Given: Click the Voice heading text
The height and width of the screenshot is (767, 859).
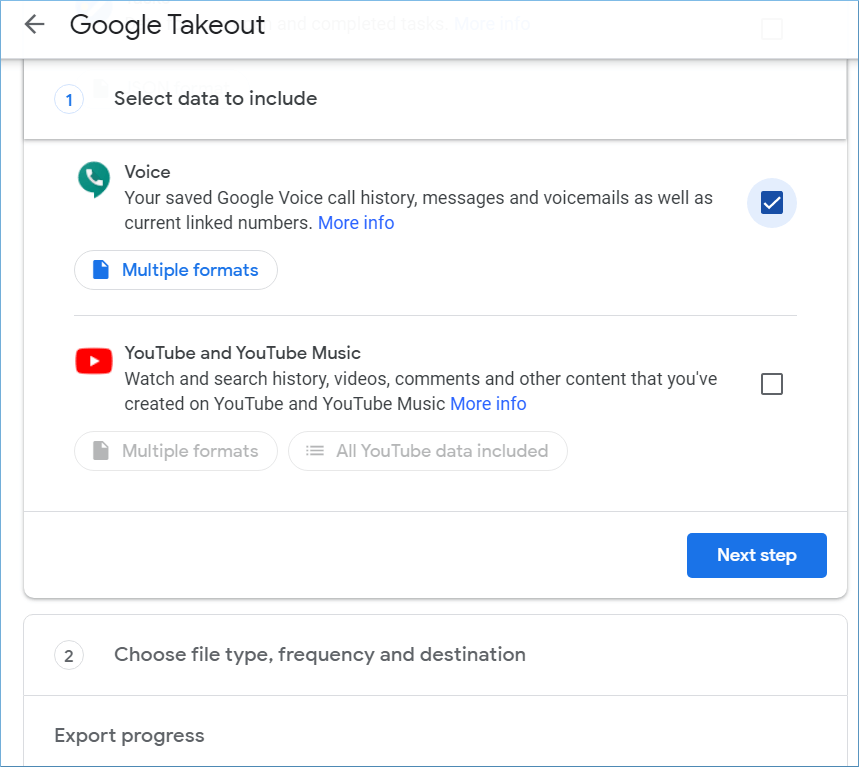Looking at the screenshot, I should pos(147,172).
